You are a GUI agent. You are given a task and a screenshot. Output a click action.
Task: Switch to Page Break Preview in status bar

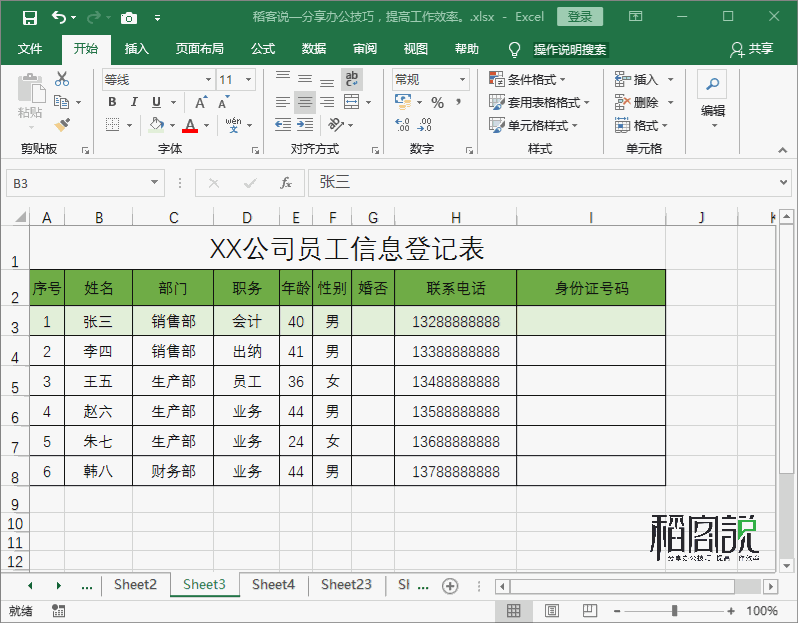pyautogui.click(x=590, y=610)
